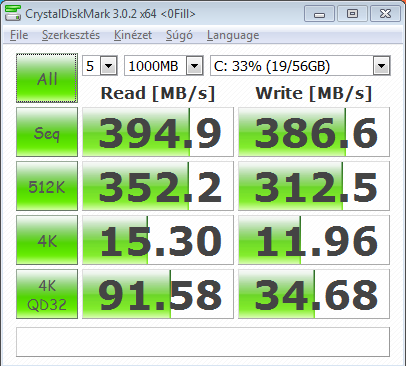Open the Language menu
The width and height of the screenshot is (406, 366).
click(233, 35)
